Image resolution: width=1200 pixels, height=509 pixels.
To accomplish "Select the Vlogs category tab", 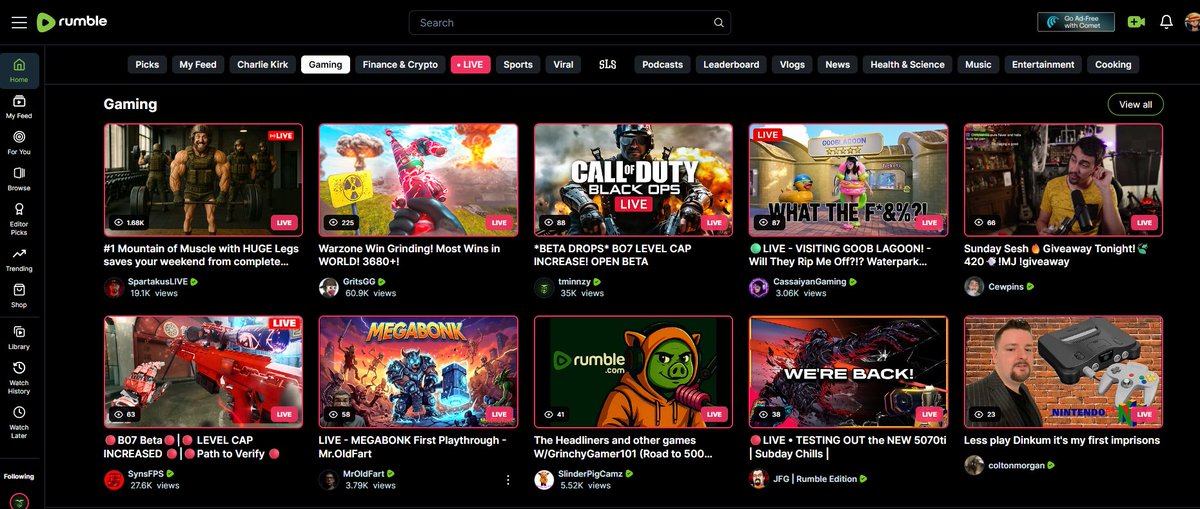I will click(792, 64).
